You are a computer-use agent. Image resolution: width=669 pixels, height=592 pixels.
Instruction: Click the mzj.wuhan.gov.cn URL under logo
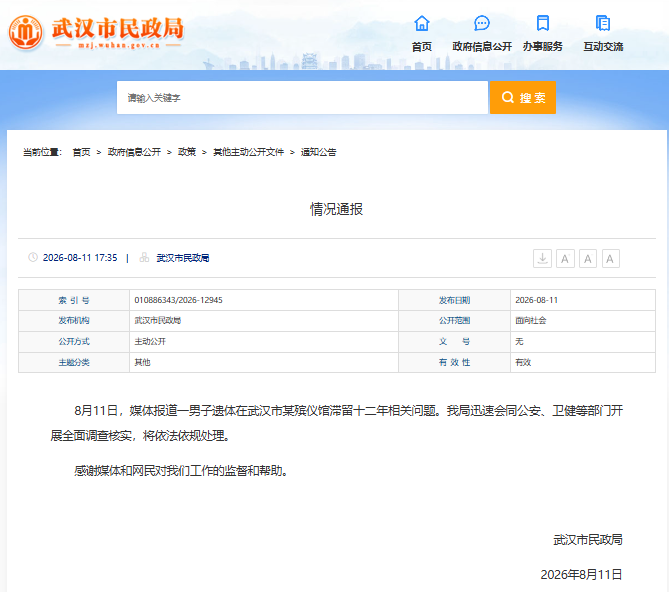[x=119, y=45]
